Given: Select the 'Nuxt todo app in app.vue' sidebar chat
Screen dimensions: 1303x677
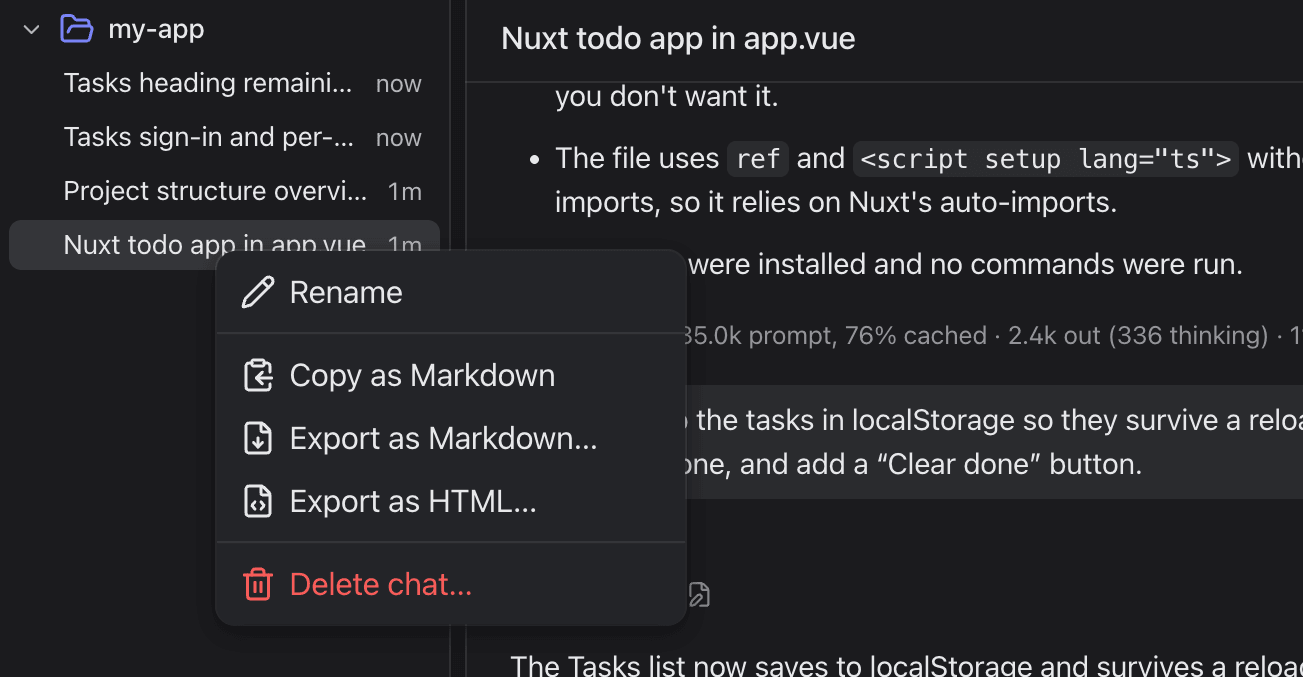Looking at the screenshot, I should pyautogui.click(x=224, y=245).
